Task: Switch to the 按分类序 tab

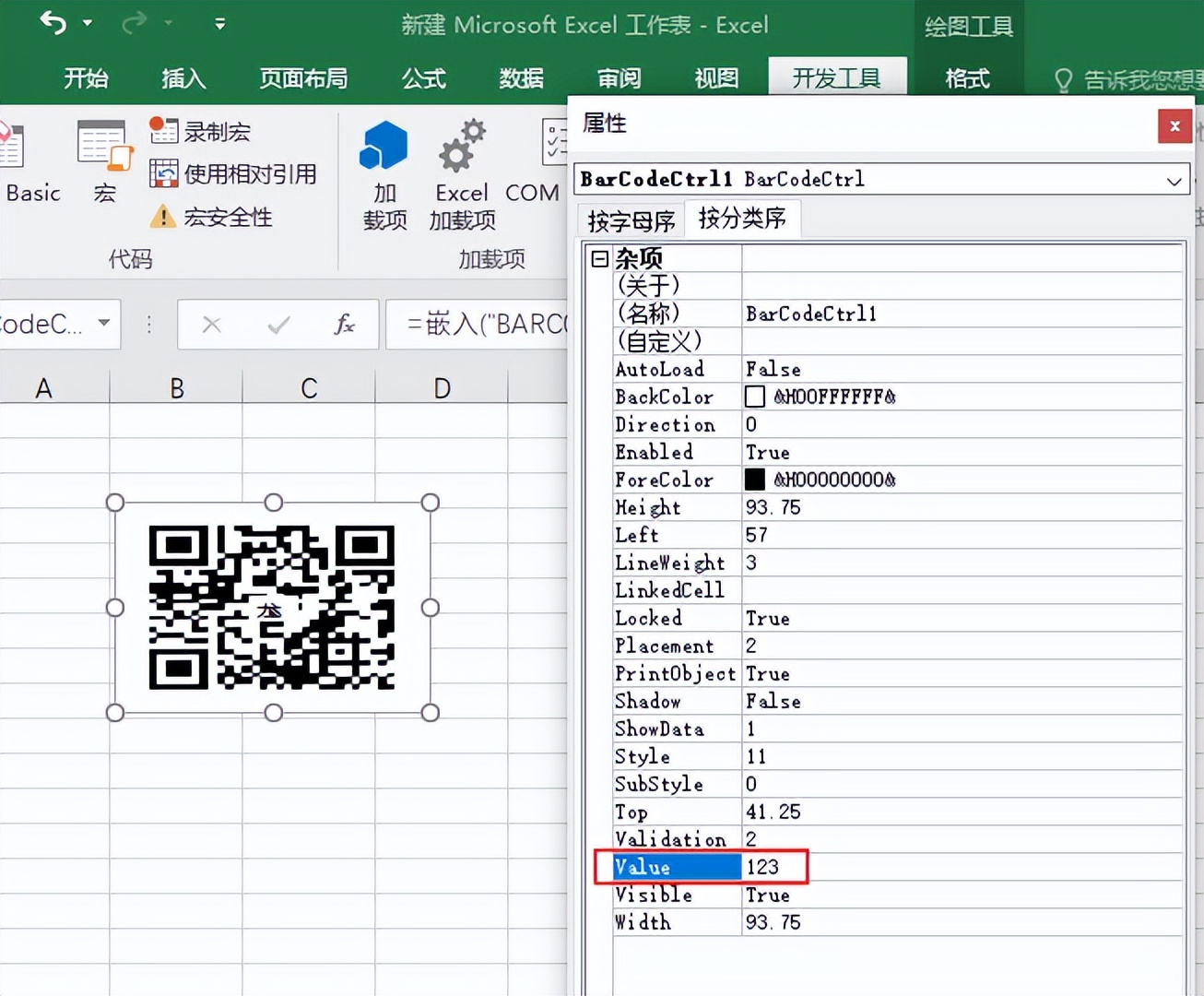Action: (742, 219)
